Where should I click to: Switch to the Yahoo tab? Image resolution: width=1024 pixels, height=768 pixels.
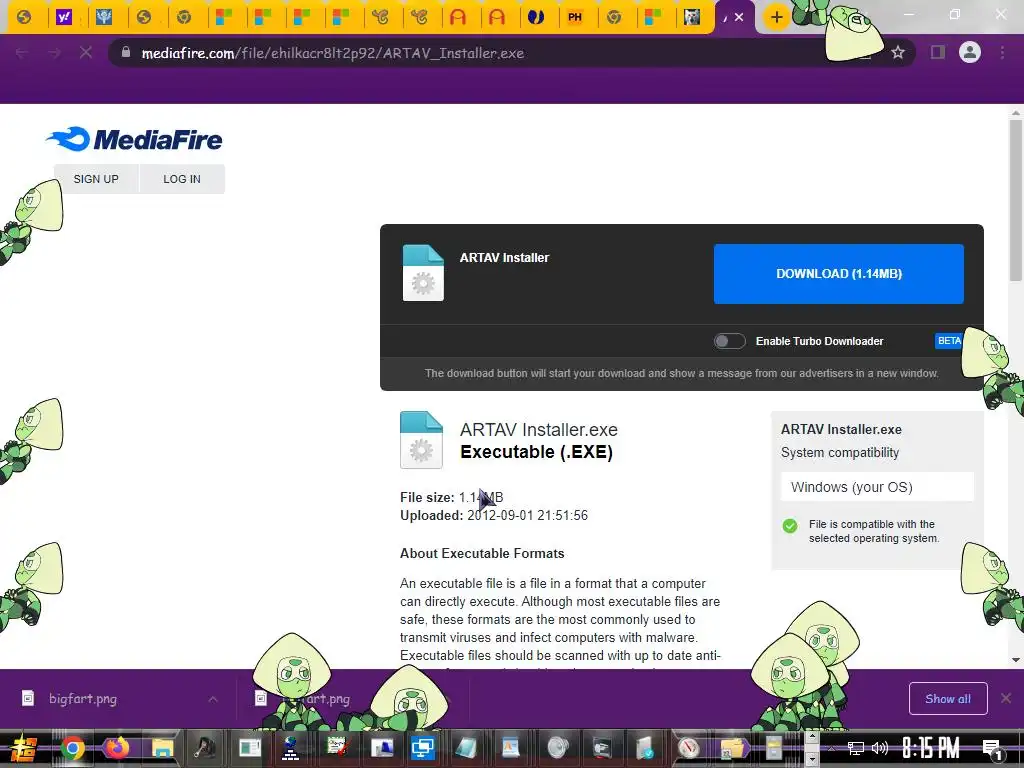click(x=64, y=17)
